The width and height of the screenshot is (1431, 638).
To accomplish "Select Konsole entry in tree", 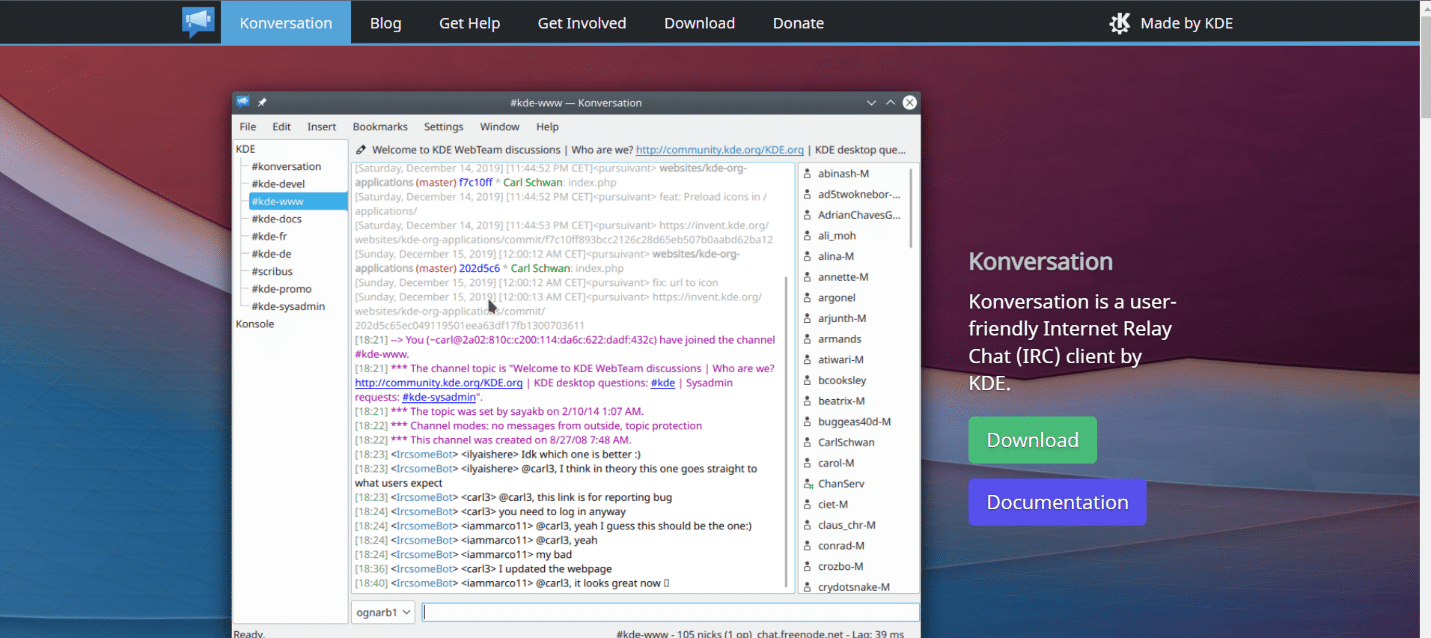I will [x=255, y=324].
